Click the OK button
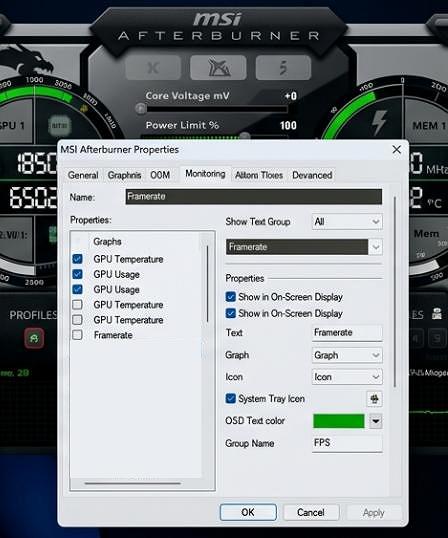 pyautogui.click(x=248, y=512)
